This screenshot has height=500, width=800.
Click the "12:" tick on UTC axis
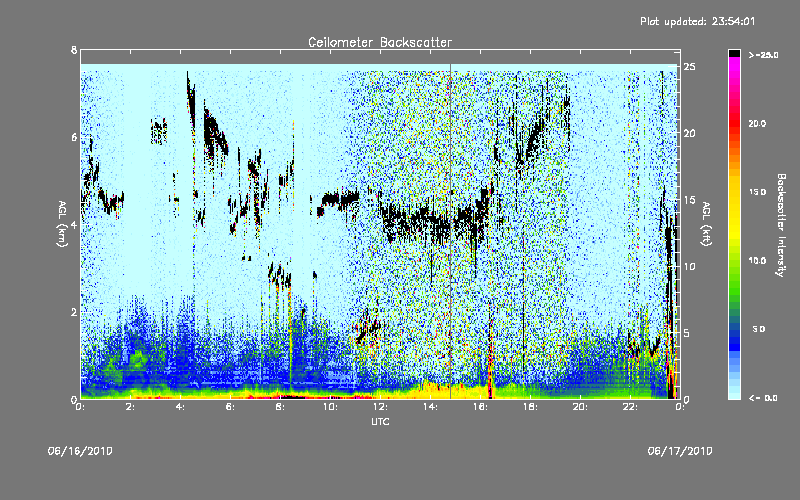pos(380,407)
